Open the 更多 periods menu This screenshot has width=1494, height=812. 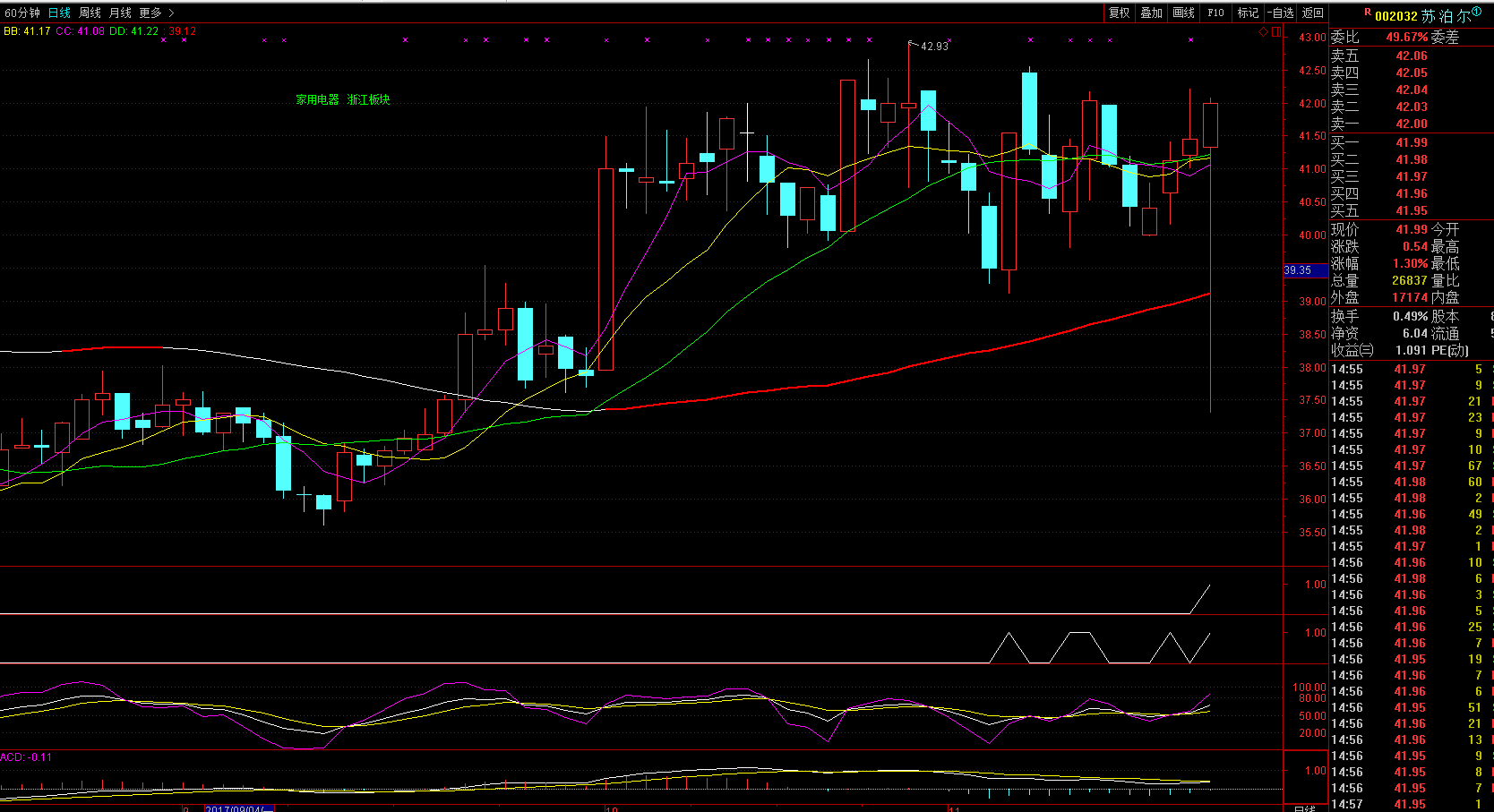(x=150, y=13)
